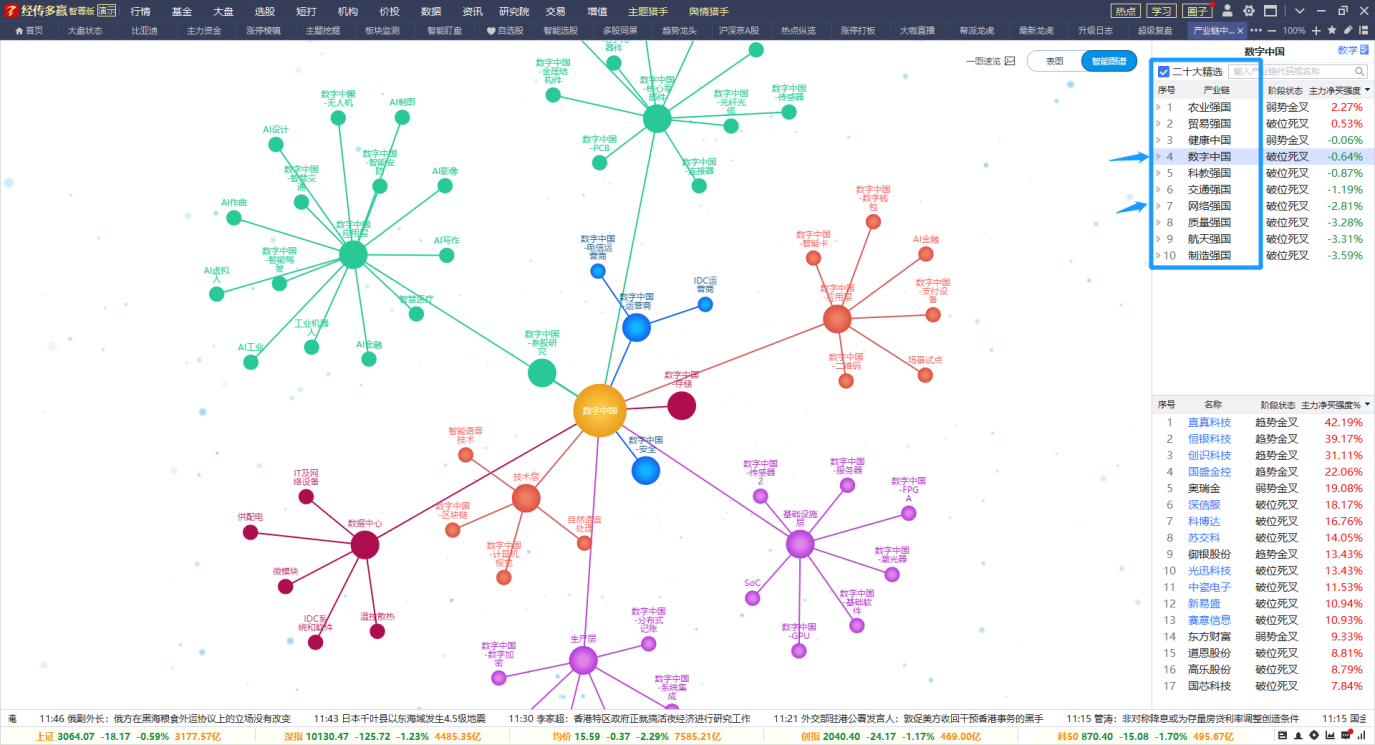Click the crimson 数据中心 node
The width and height of the screenshot is (1375, 745).
[365, 545]
